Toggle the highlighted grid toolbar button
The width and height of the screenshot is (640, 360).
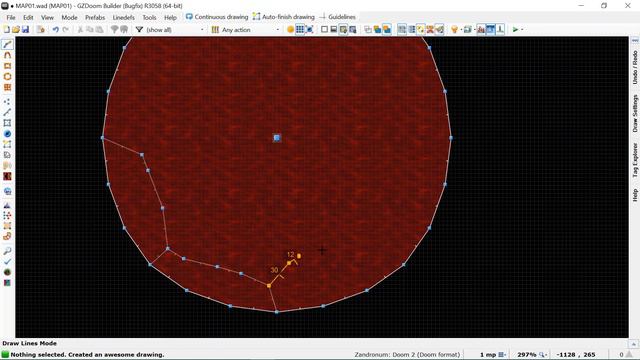300,29
